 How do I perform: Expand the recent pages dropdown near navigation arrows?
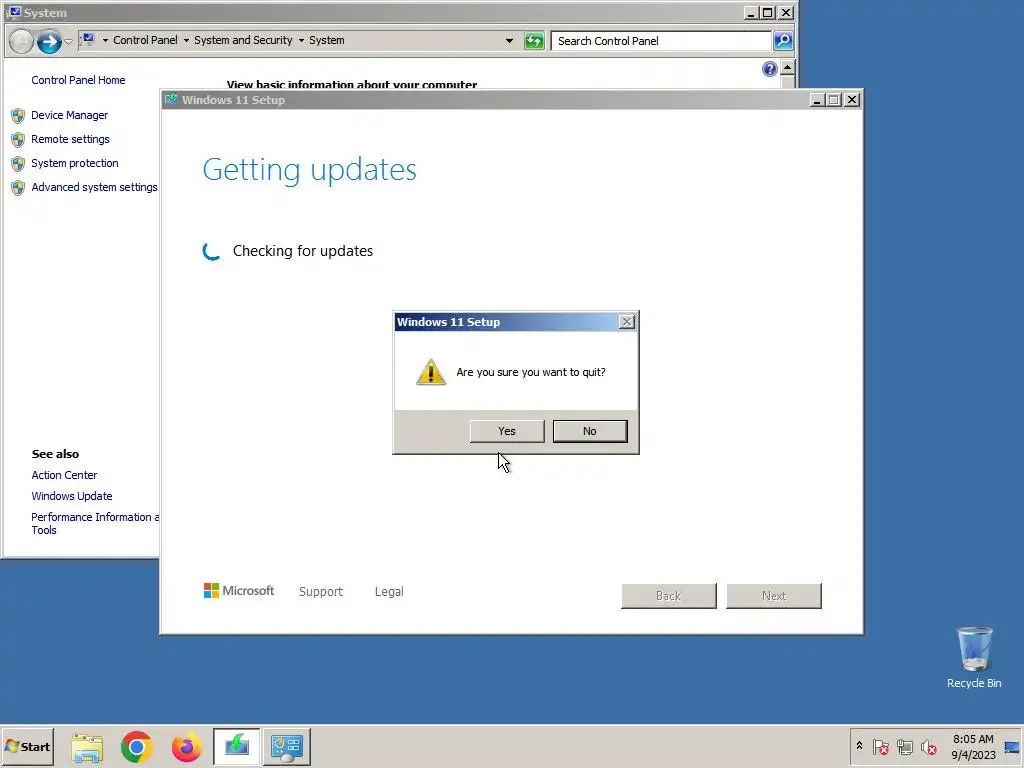pos(68,41)
